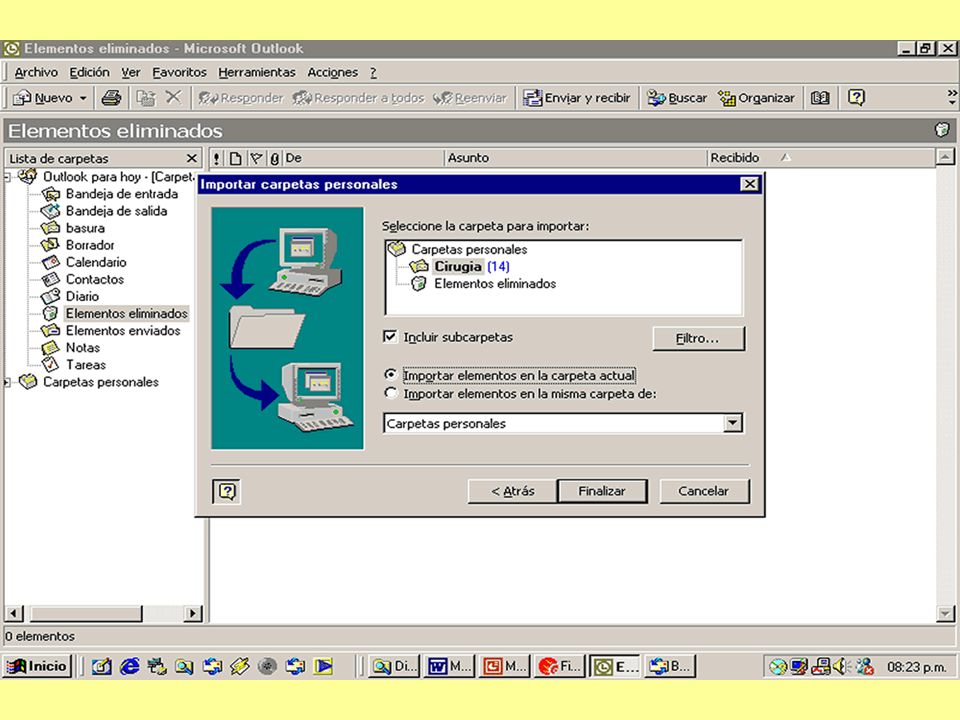Image resolution: width=960 pixels, height=720 pixels.
Task: Toggle Incluir subcarpetas checkbox
Action: (x=390, y=336)
